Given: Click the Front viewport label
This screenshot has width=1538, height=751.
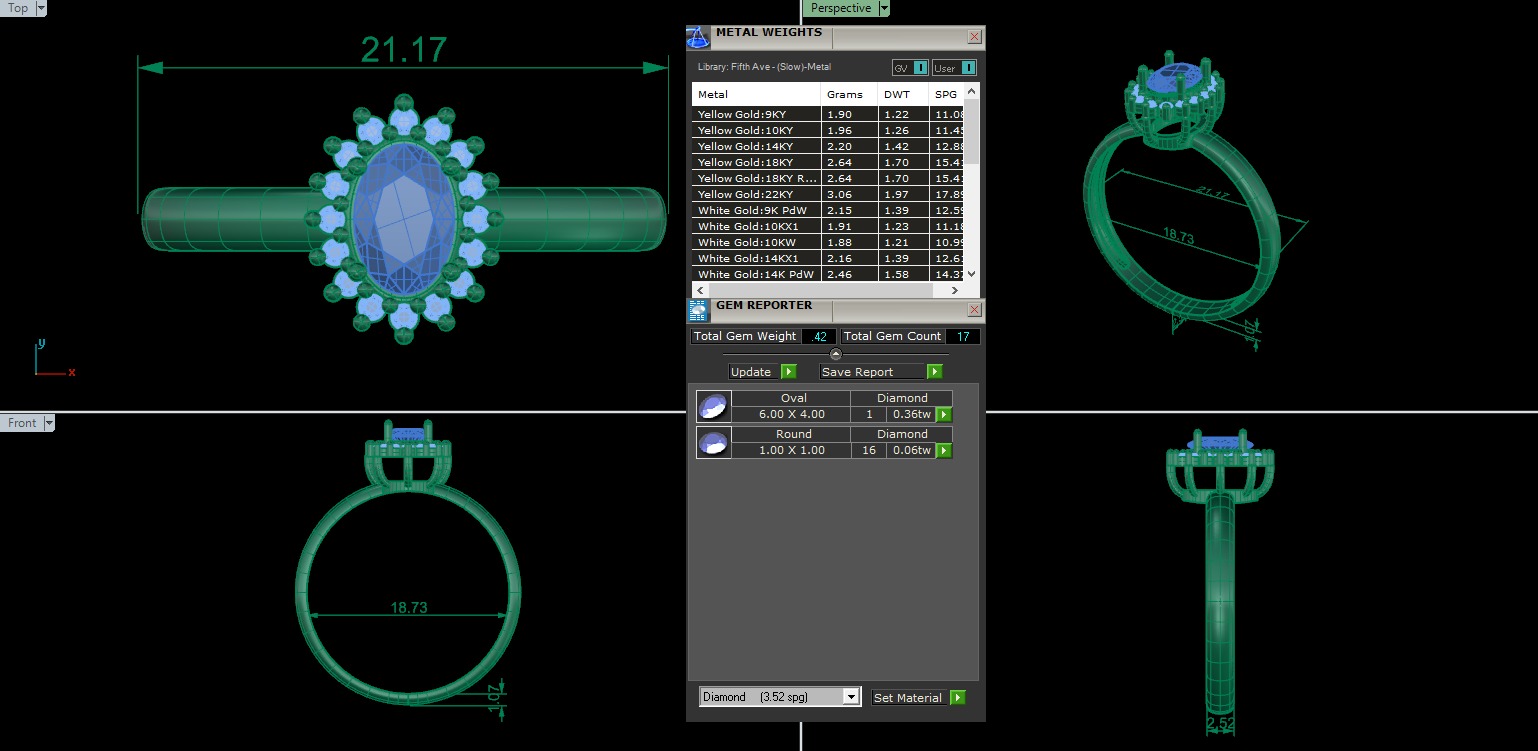Looking at the screenshot, I should tap(22, 423).
